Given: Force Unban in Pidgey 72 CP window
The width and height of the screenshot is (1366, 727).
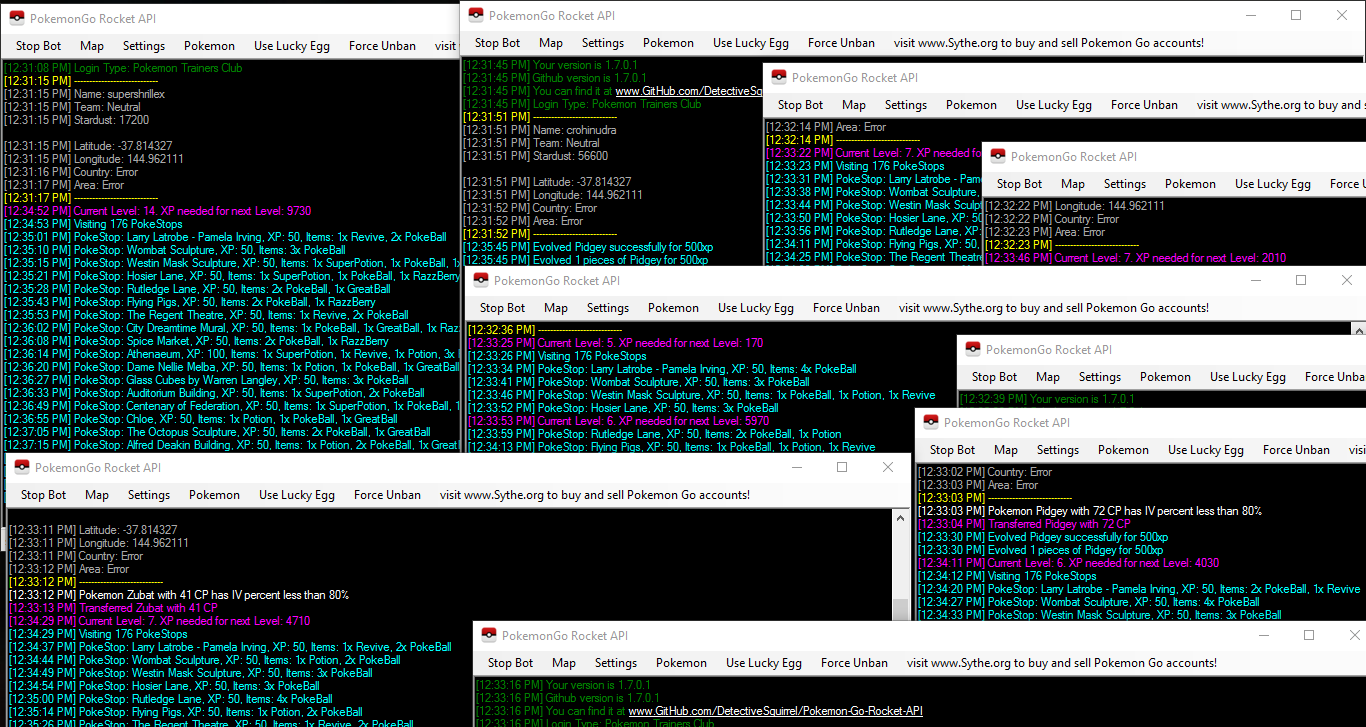Looking at the screenshot, I should 1297,450.
